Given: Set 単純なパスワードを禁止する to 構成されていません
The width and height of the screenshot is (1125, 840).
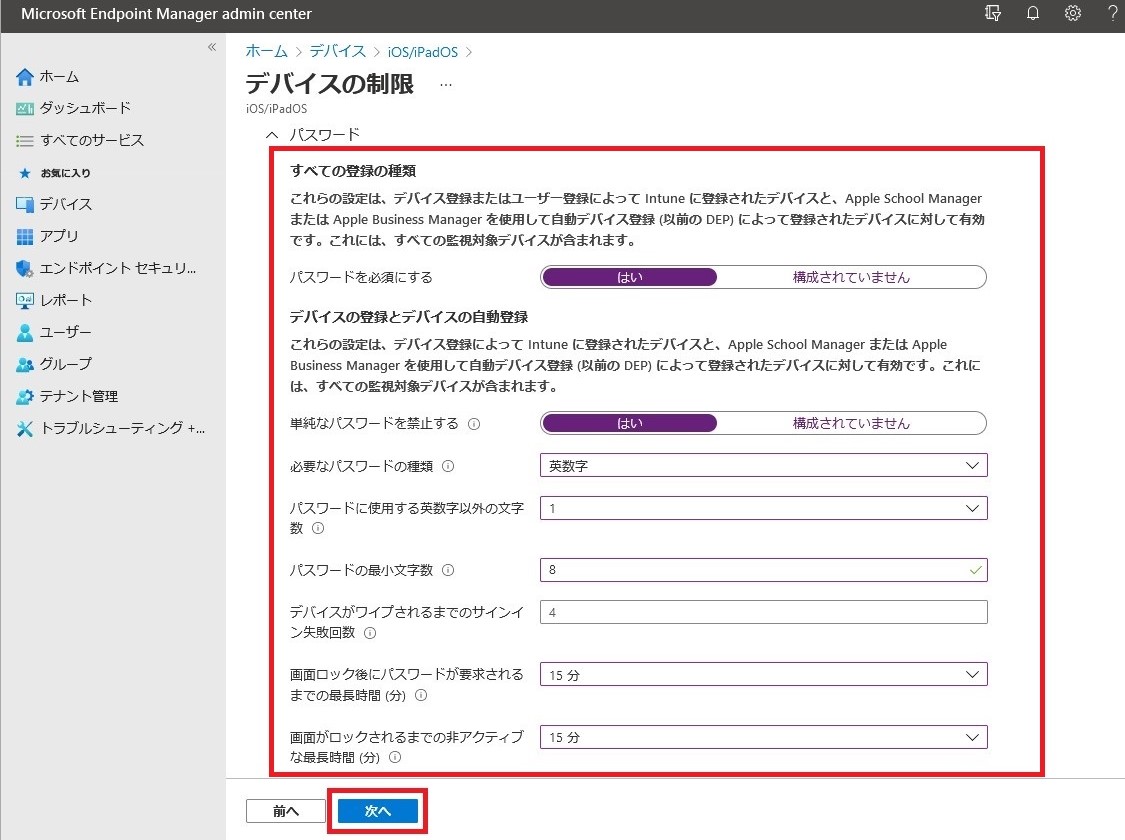Looking at the screenshot, I should pyautogui.click(x=851, y=423).
